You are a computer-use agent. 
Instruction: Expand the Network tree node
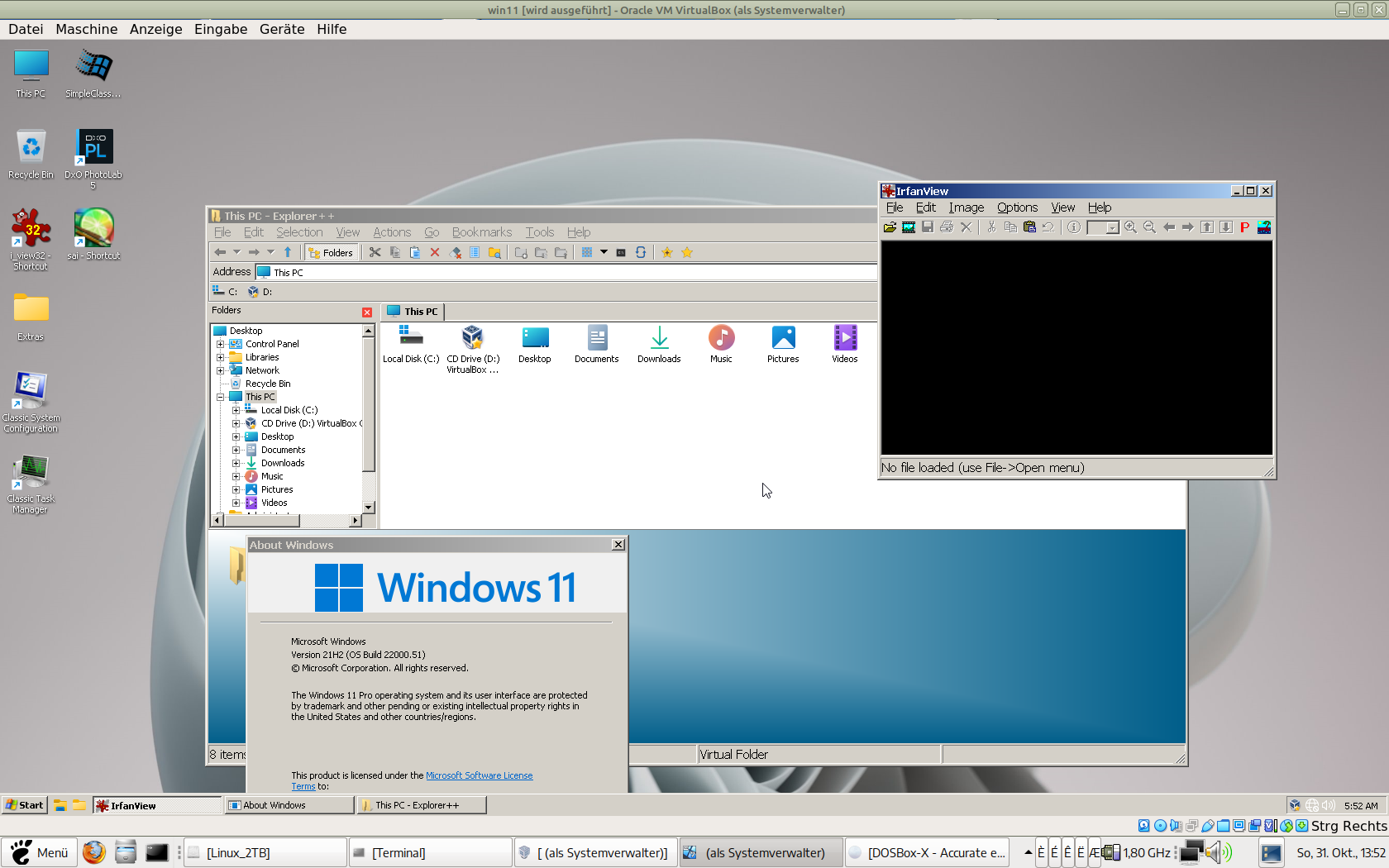click(221, 370)
